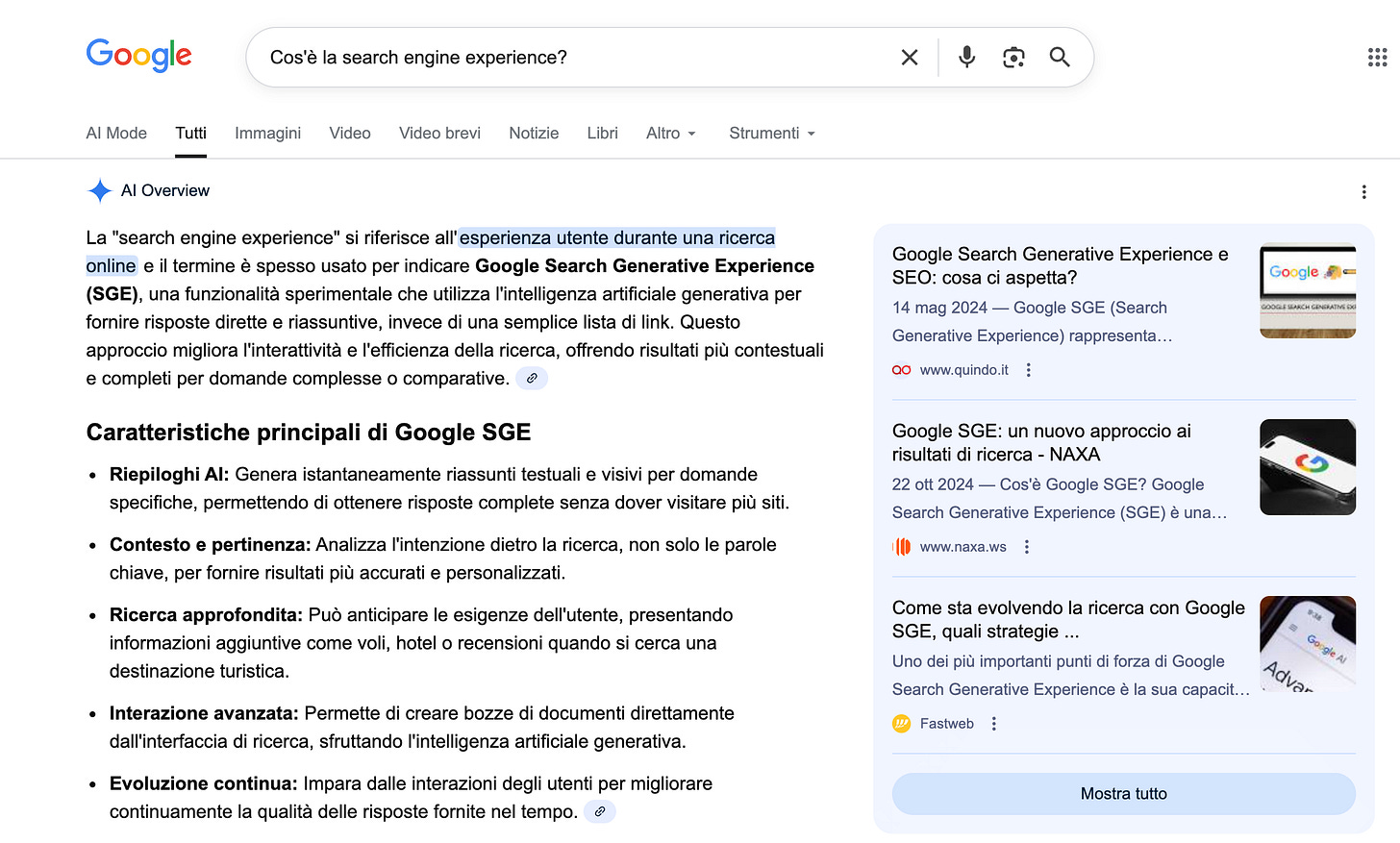This screenshot has width=1400, height=843.
Task: Click the AI Overview label
Action: [165, 191]
